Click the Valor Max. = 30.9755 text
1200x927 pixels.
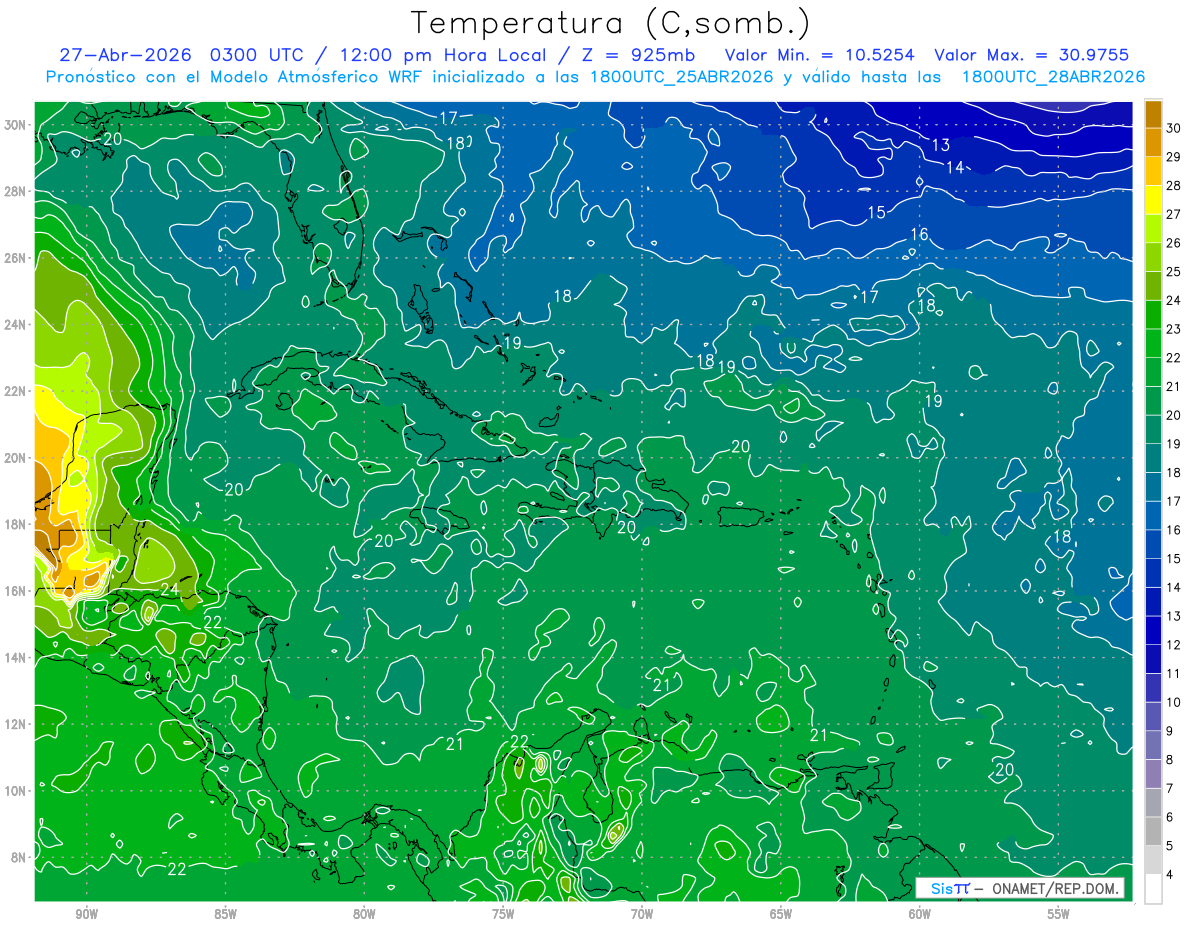click(1031, 55)
